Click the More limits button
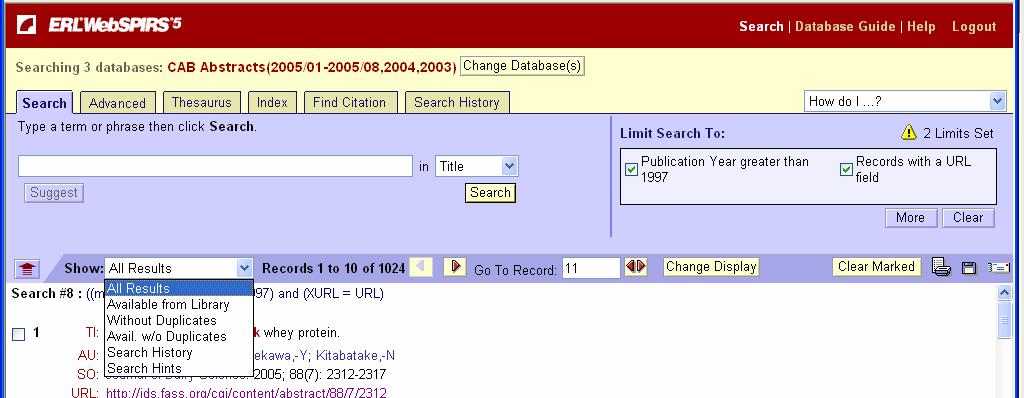The height and width of the screenshot is (398, 1024). pos(910,218)
